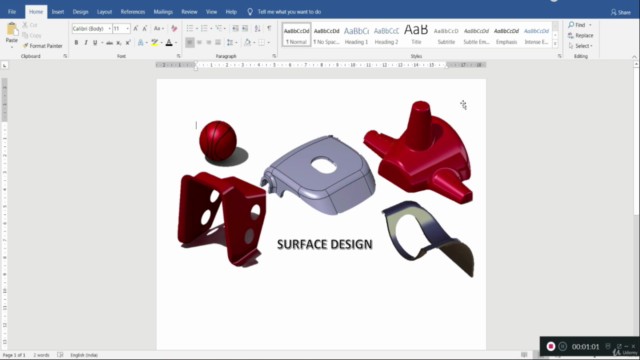Activate the Format Painter brush

[42, 46]
